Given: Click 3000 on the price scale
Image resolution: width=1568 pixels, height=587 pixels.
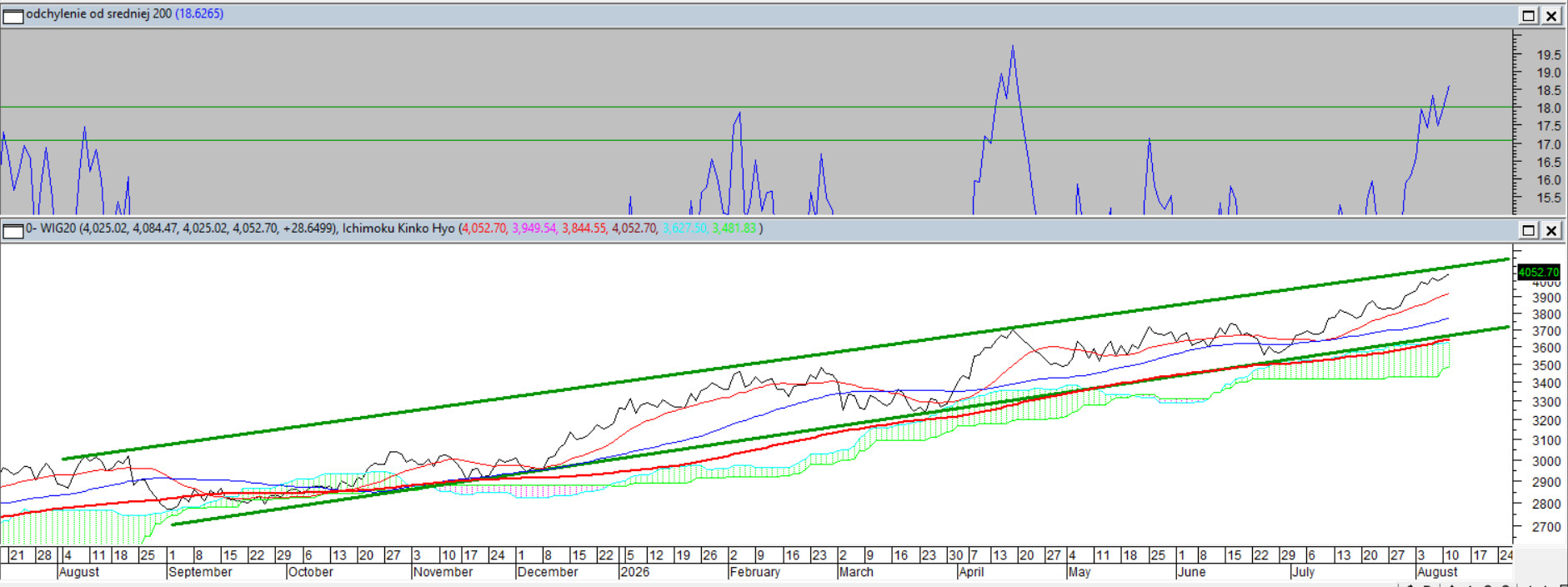Looking at the screenshot, I should pos(1546,461).
